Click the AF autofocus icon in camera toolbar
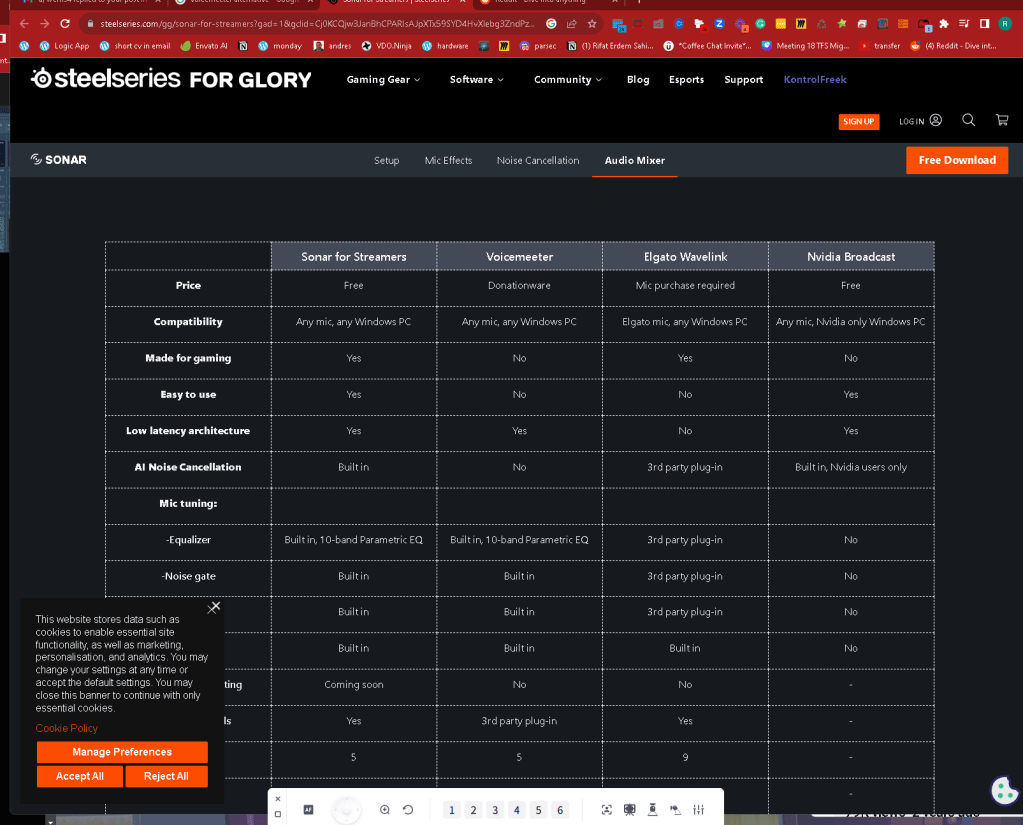Screen dimensions: 1023x825 click(309, 809)
